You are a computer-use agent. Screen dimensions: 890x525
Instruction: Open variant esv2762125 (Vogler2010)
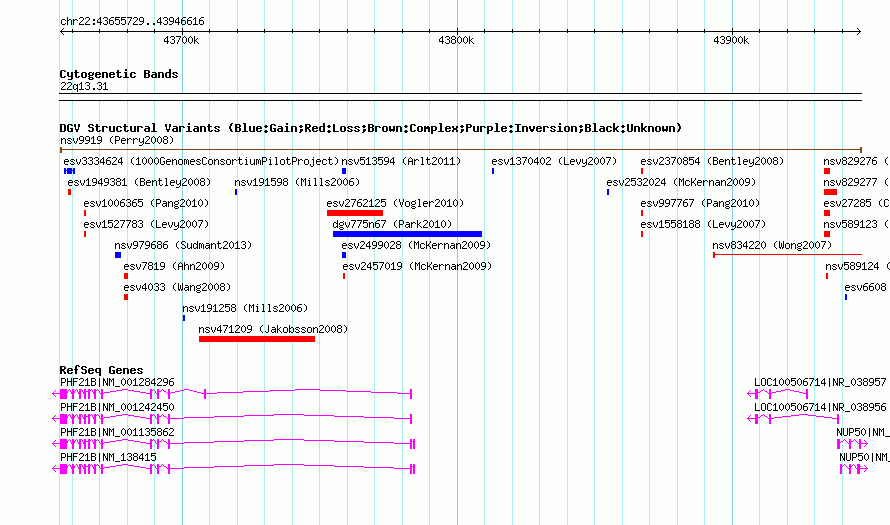coord(395,203)
